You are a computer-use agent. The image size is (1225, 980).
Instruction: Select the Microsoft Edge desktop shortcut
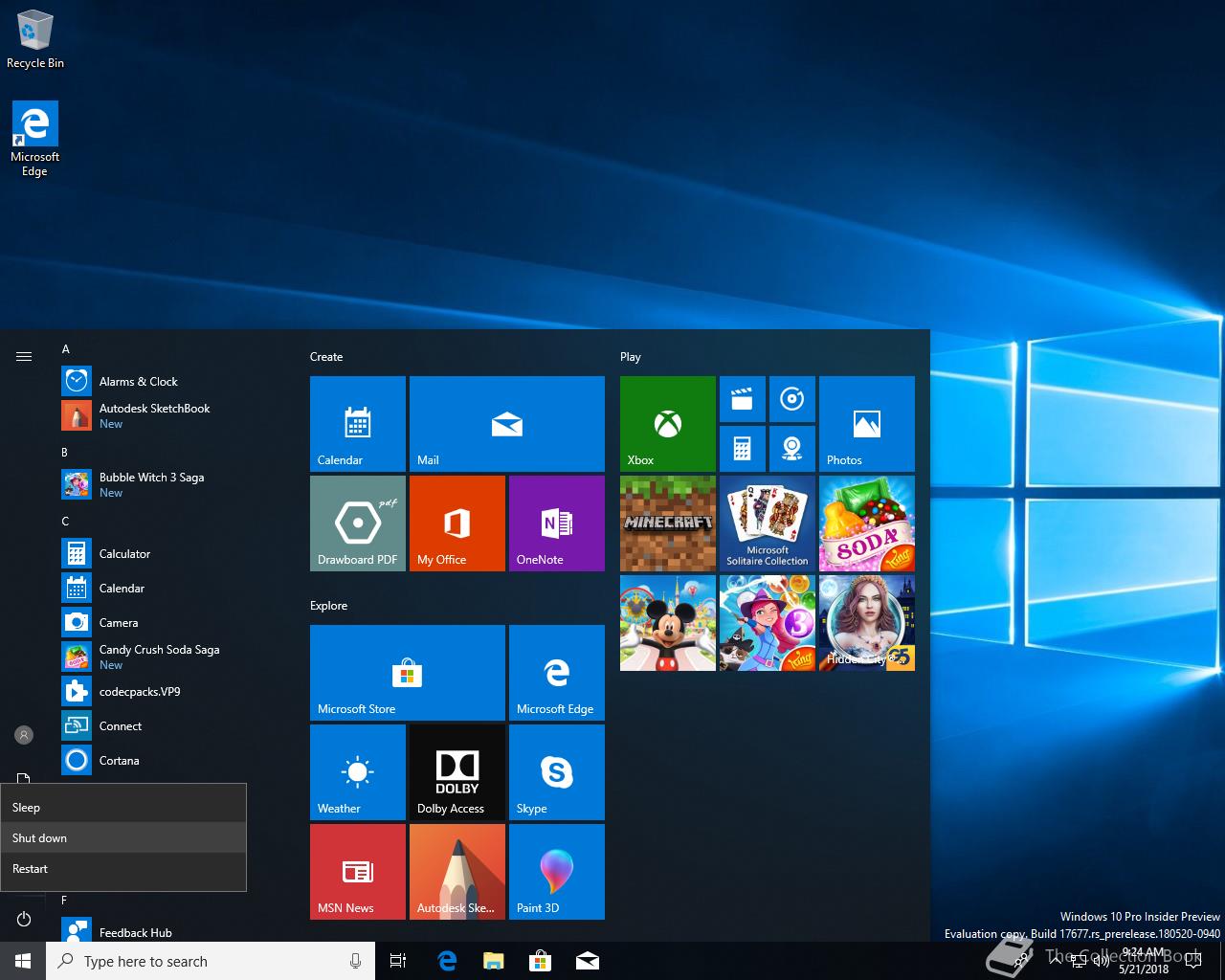click(x=35, y=139)
